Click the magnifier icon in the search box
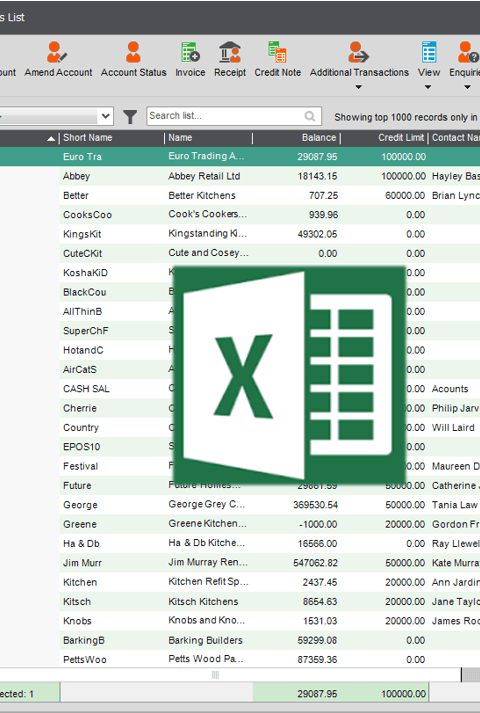 coord(310,116)
